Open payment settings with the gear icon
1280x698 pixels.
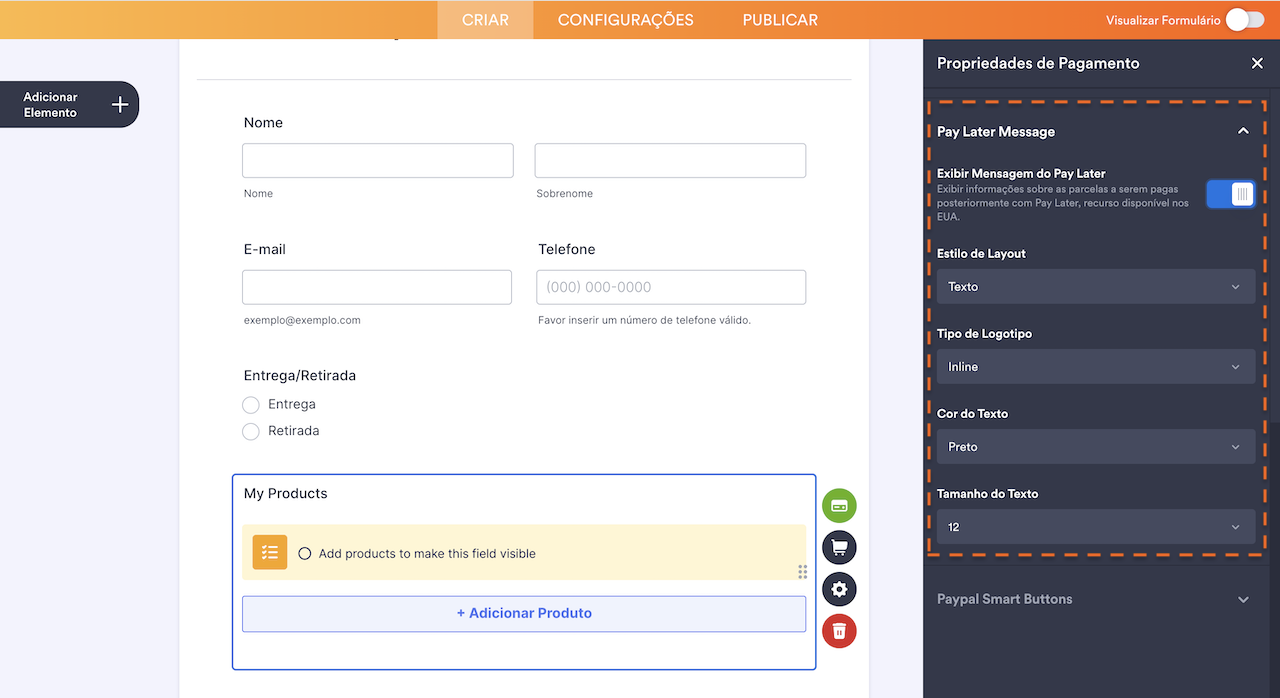tap(839, 589)
